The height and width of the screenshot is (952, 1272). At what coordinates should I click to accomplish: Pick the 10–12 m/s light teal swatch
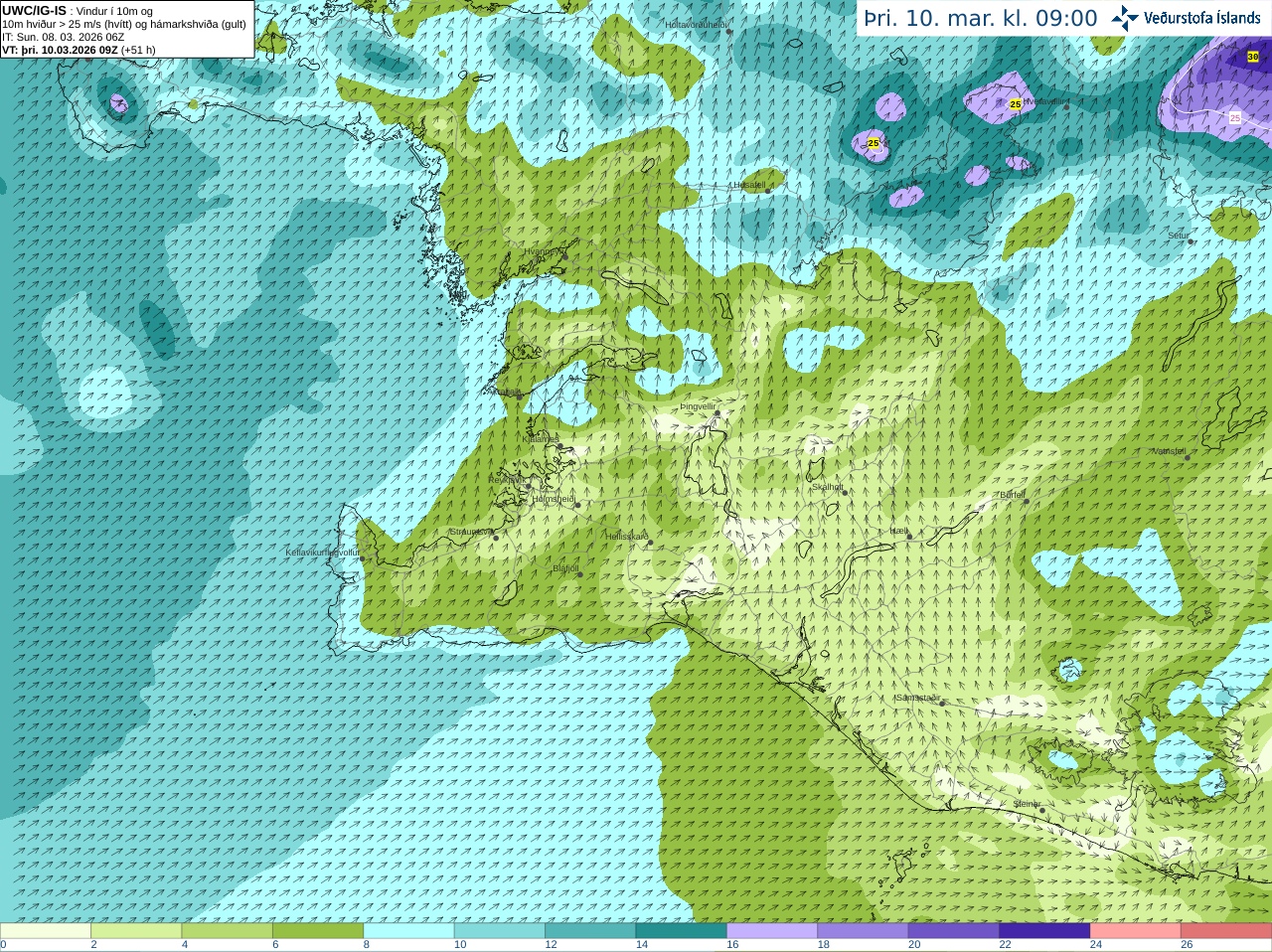click(499, 931)
